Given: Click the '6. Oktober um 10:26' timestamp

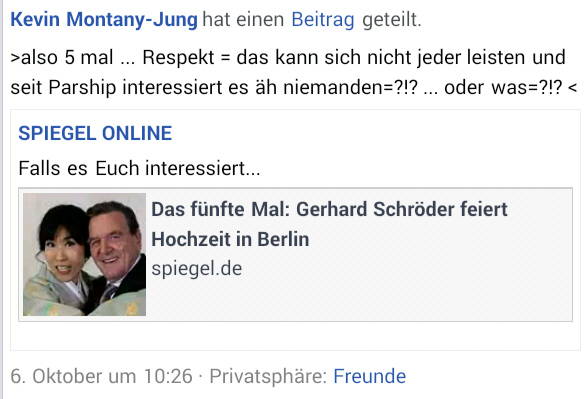Looking at the screenshot, I should 101,376.
